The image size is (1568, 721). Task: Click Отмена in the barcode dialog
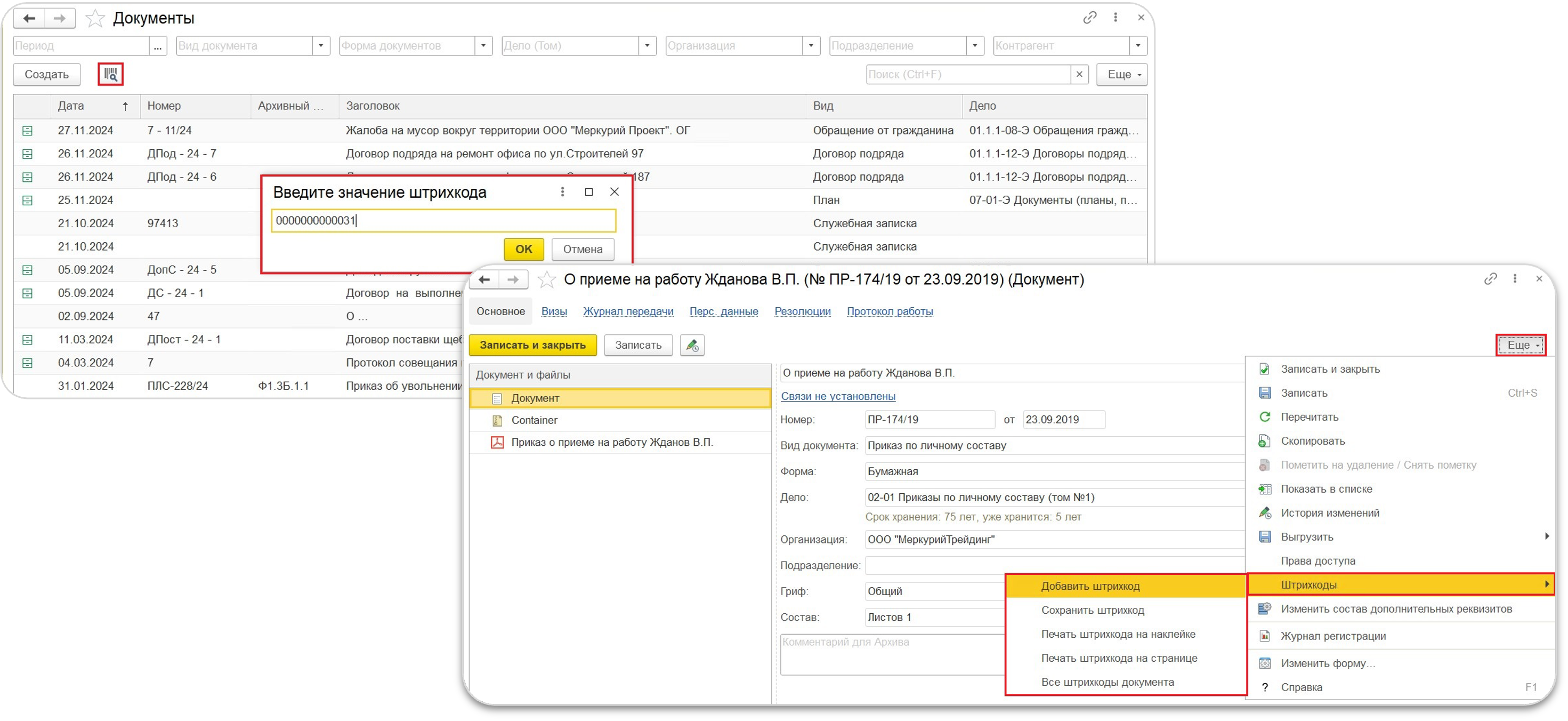(x=583, y=249)
